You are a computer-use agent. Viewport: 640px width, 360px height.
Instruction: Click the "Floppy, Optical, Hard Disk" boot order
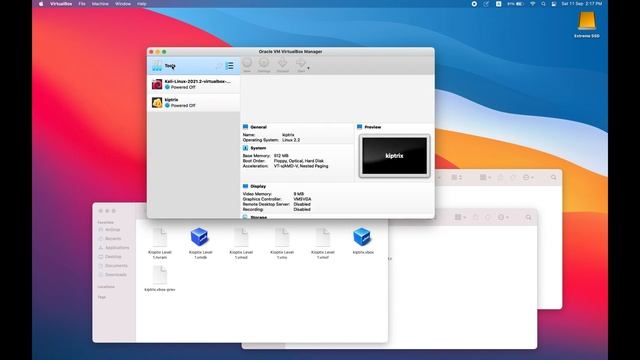pos(299,161)
